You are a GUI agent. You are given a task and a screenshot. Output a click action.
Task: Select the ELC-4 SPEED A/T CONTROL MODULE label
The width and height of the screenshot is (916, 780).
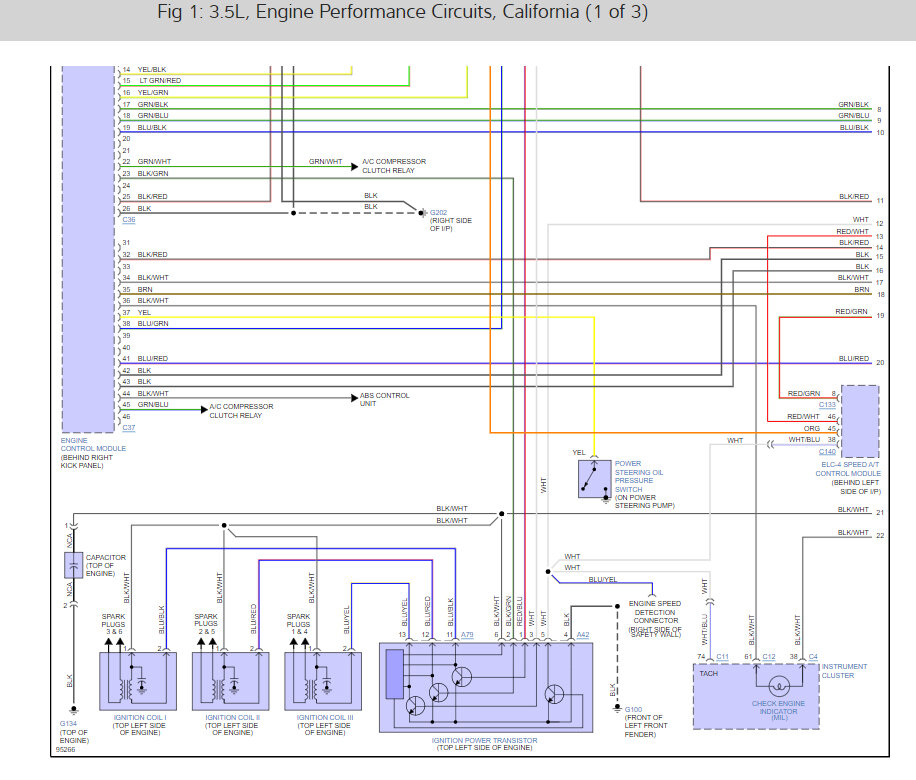point(848,469)
